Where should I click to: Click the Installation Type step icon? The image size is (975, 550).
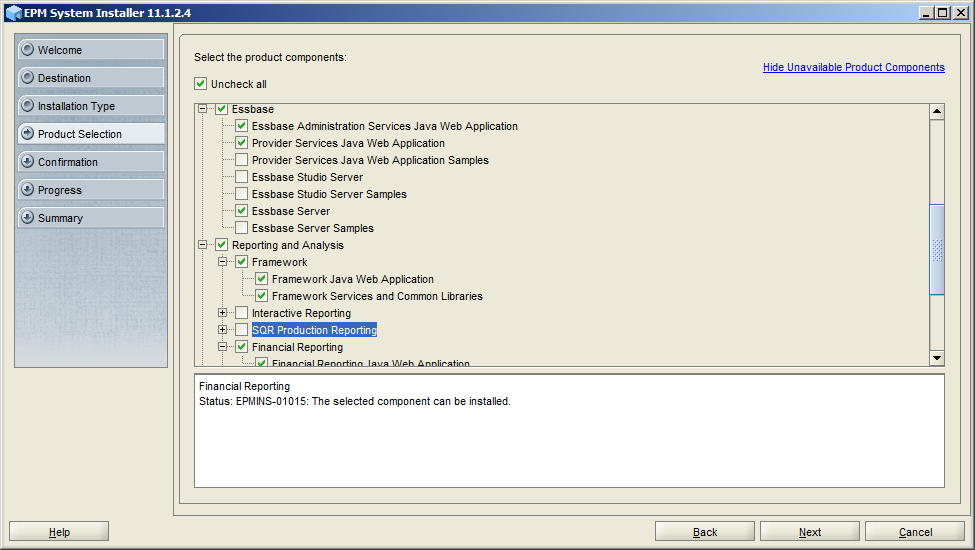pyautogui.click(x=27, y=105)
